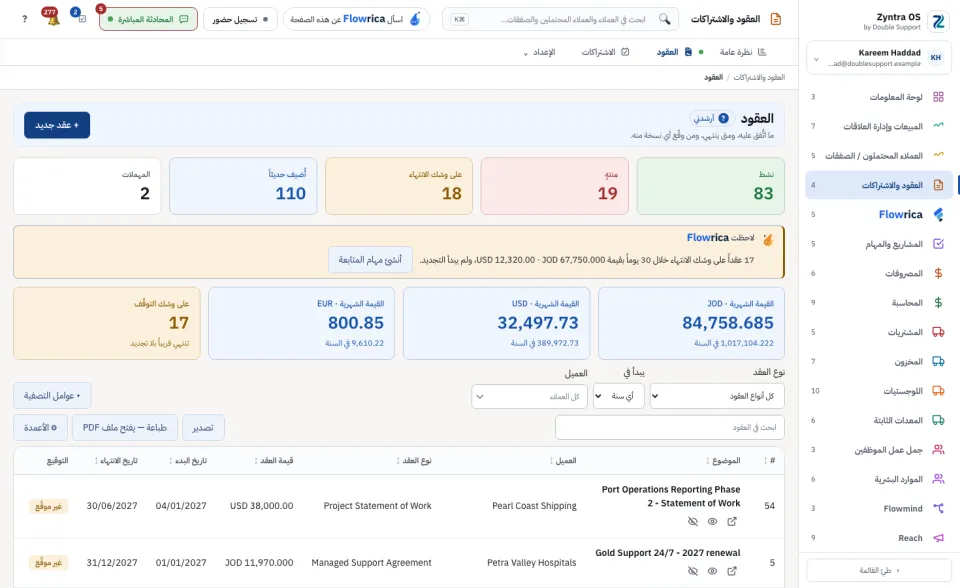The image size is (960, 588).
Task: Click ابحث في العقود search field
Action: click(x=670, y=428)
